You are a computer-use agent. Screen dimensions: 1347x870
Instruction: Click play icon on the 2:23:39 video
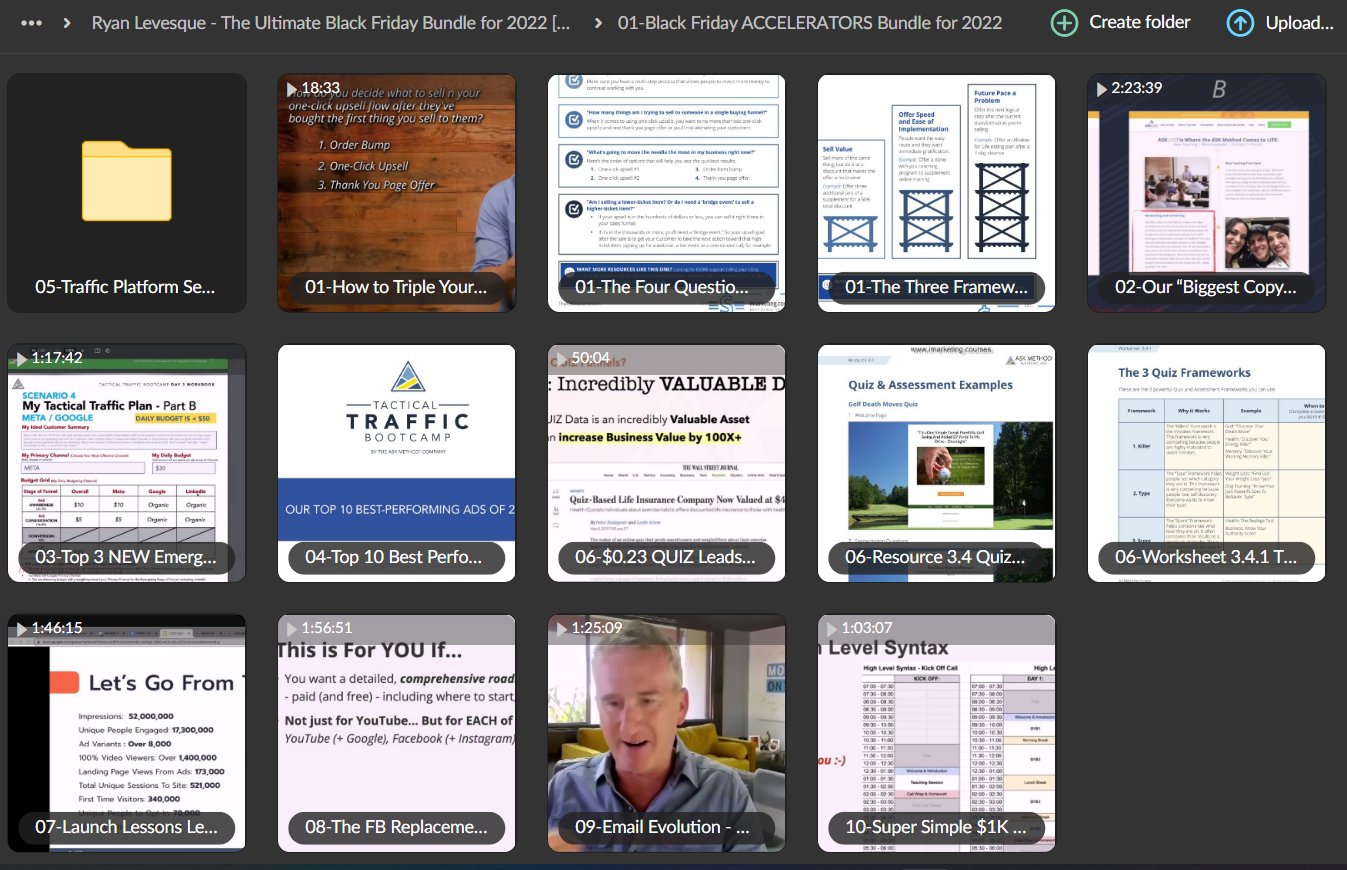click(1102, 89)
